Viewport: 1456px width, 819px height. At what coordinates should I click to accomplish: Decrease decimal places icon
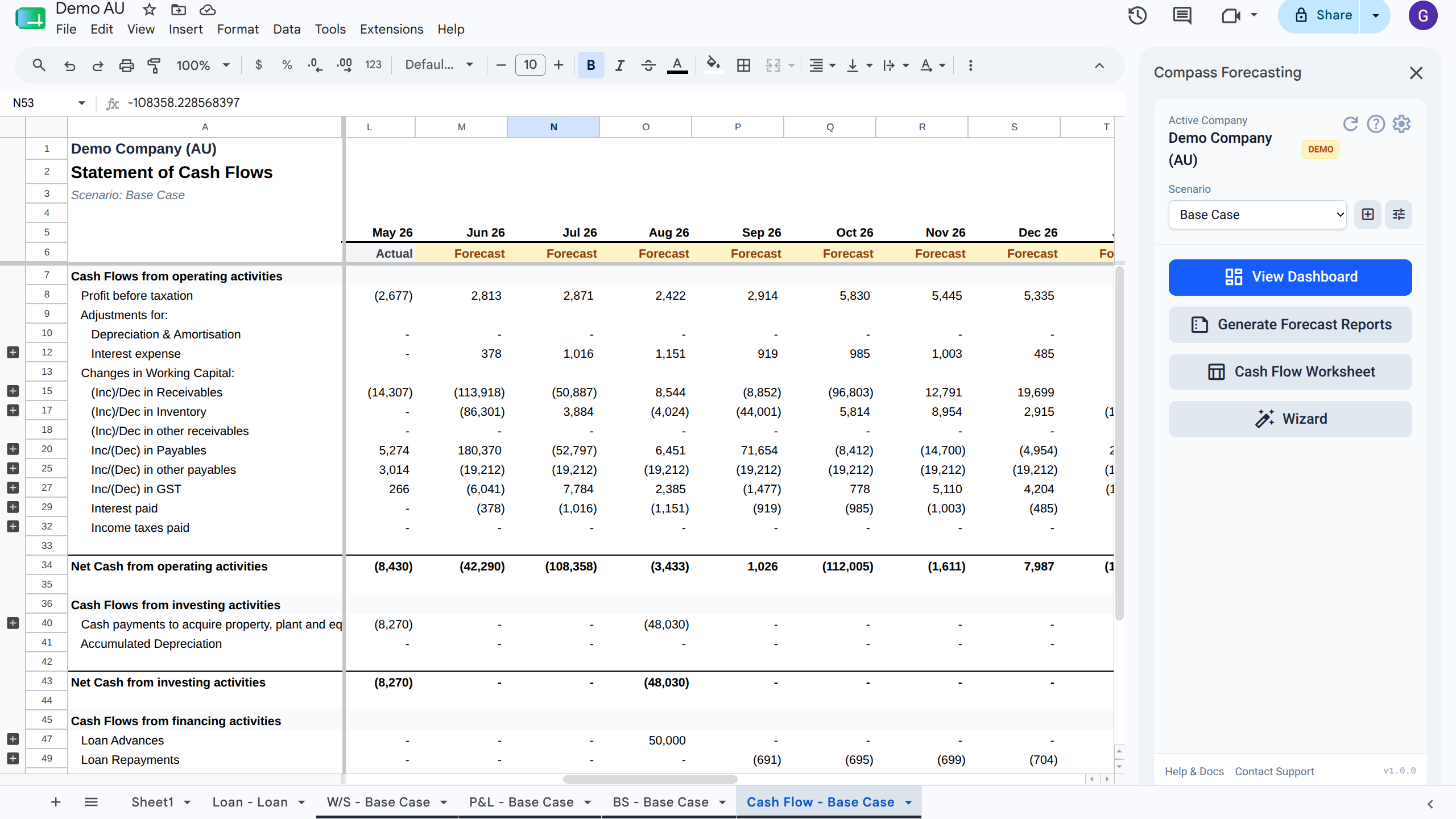[x=315, y=65]
